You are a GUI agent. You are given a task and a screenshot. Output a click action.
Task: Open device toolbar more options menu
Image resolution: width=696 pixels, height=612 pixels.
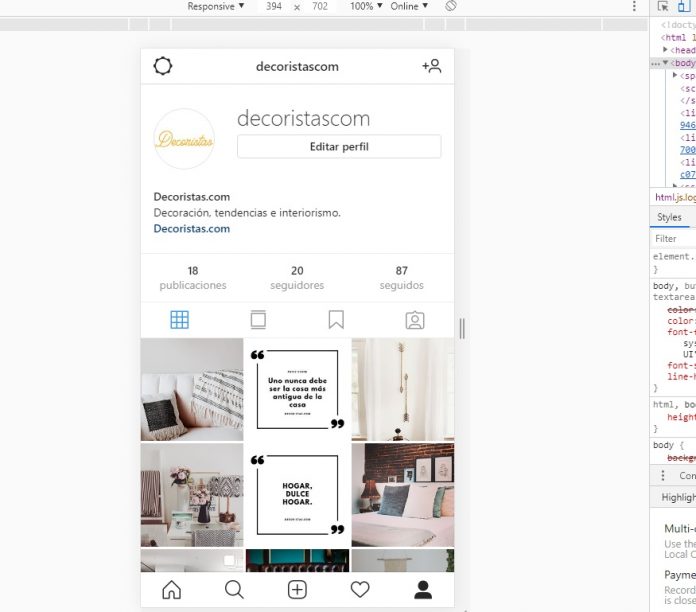634,6
